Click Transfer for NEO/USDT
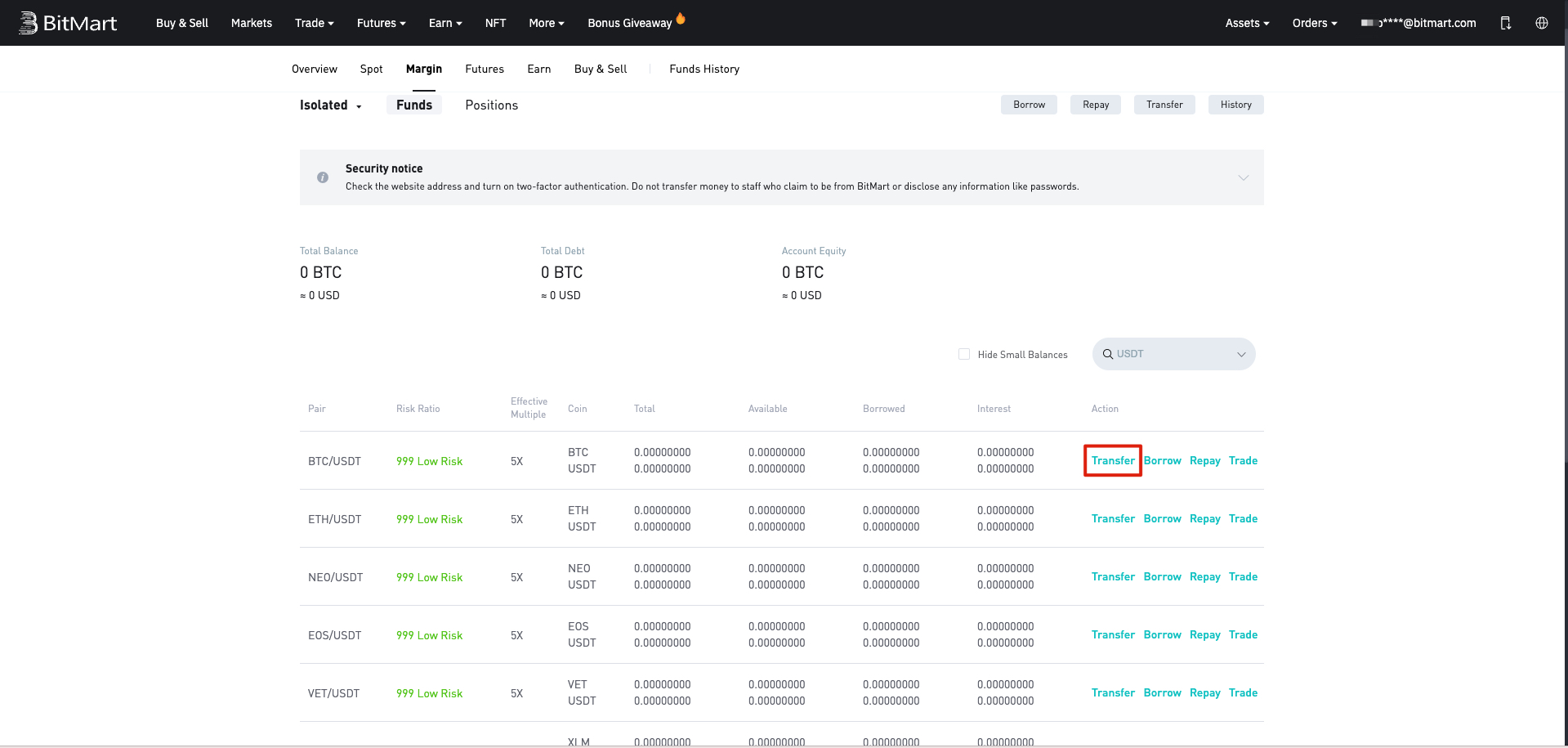 (1113, 576)
